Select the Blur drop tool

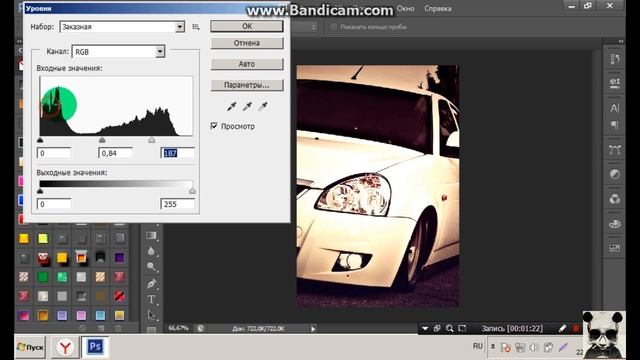[151, 251]
